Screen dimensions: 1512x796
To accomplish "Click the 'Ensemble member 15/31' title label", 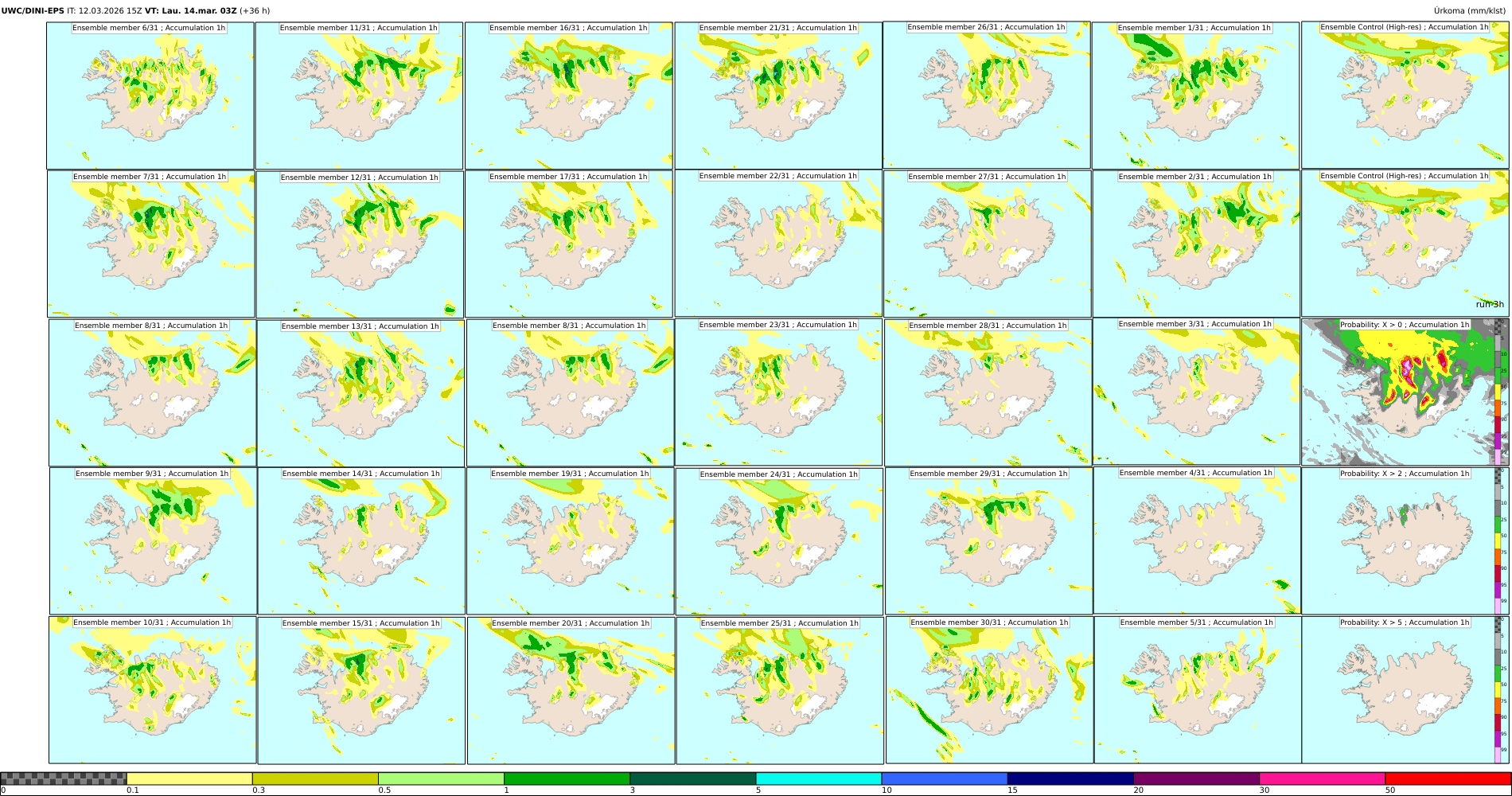I will point(360,623).
